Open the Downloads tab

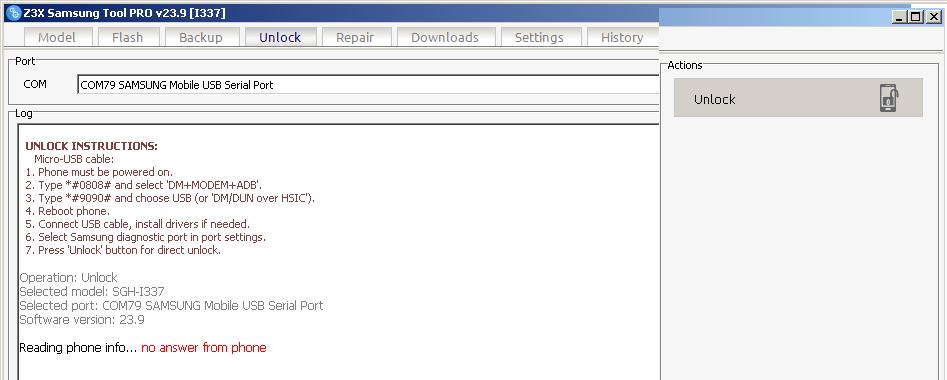(x=445, y=37)
